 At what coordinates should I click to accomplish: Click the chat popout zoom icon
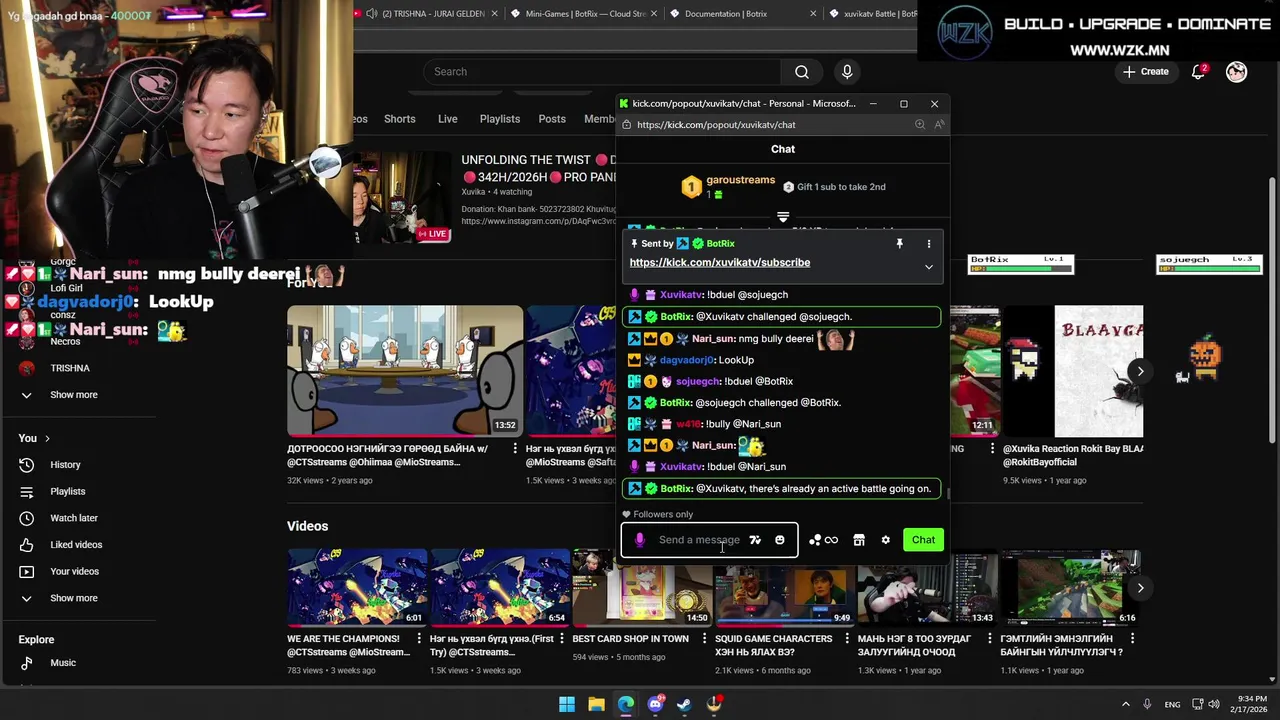click(919, 125)
